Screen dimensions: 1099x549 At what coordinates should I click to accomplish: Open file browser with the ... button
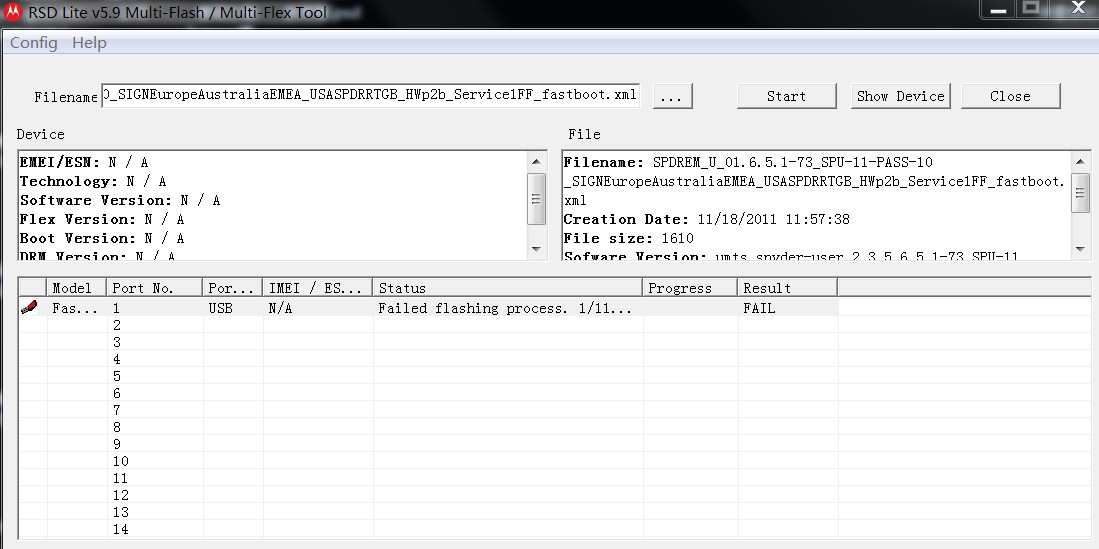pyautogui.click(x=672, y=96)
